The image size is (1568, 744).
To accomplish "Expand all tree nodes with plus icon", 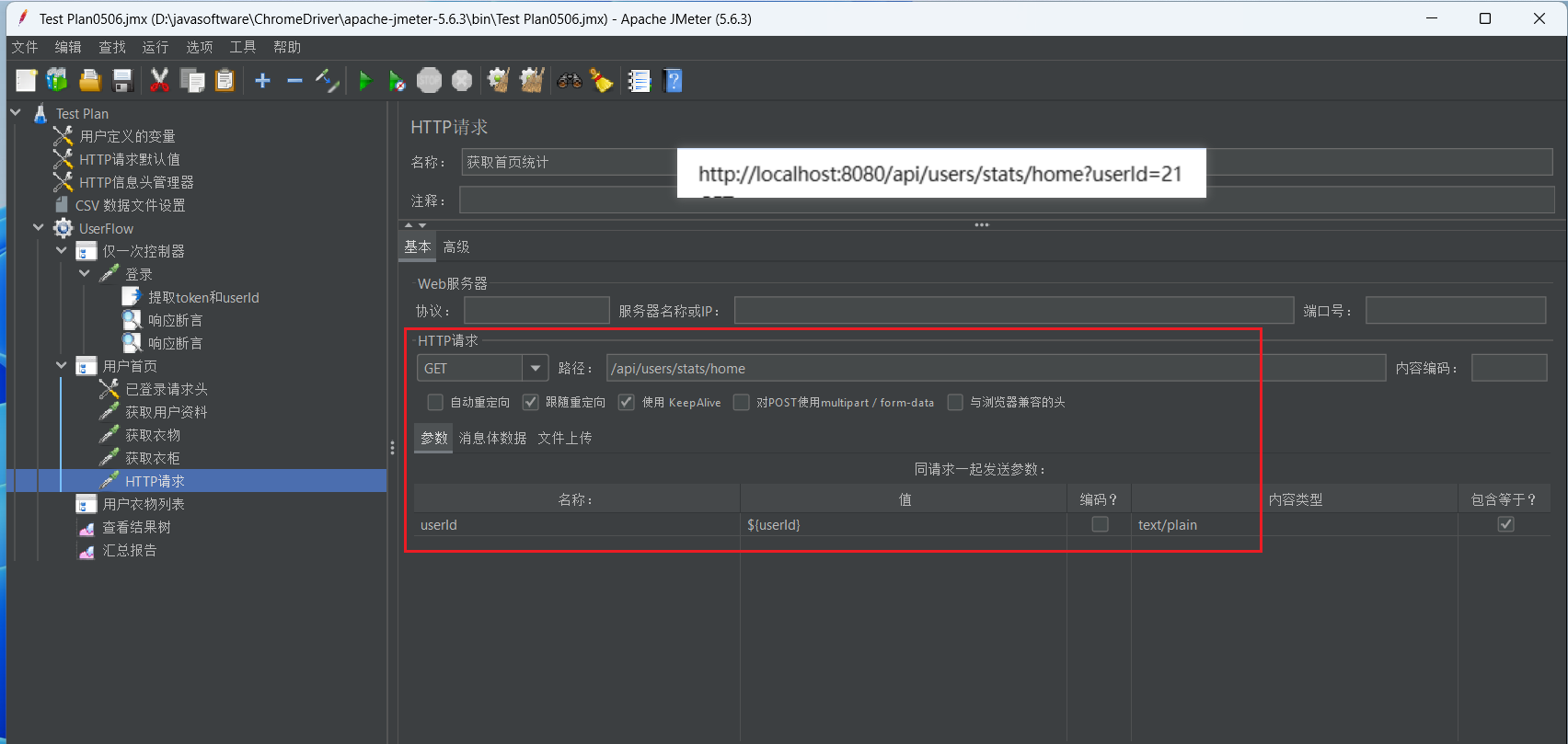I will tap(262, 81).
